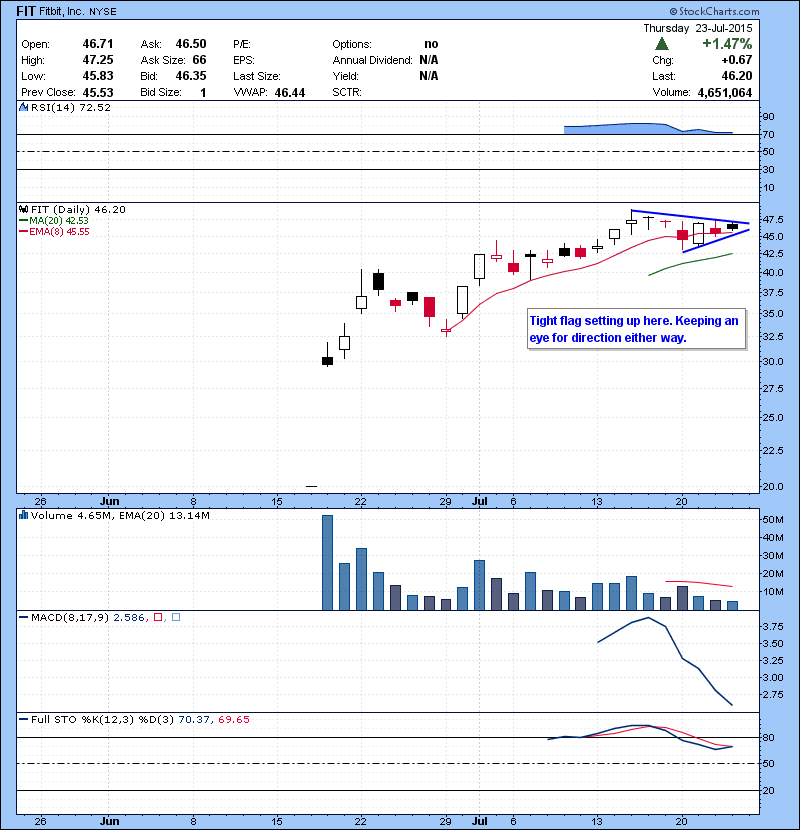
Task: Click the tallest volume bar above 50M
Action: point(328,563)
